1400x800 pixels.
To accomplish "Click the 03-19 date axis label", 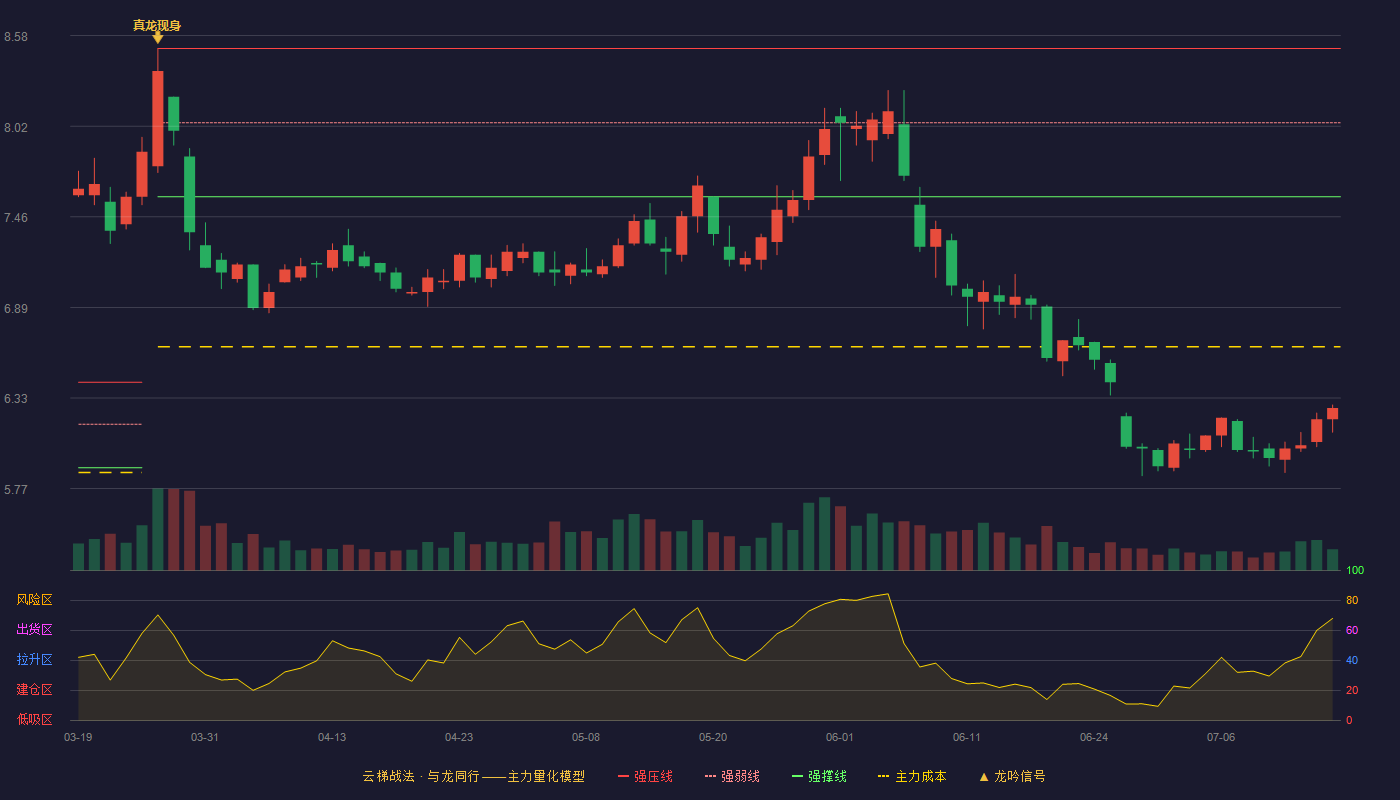I will point(78,737).
